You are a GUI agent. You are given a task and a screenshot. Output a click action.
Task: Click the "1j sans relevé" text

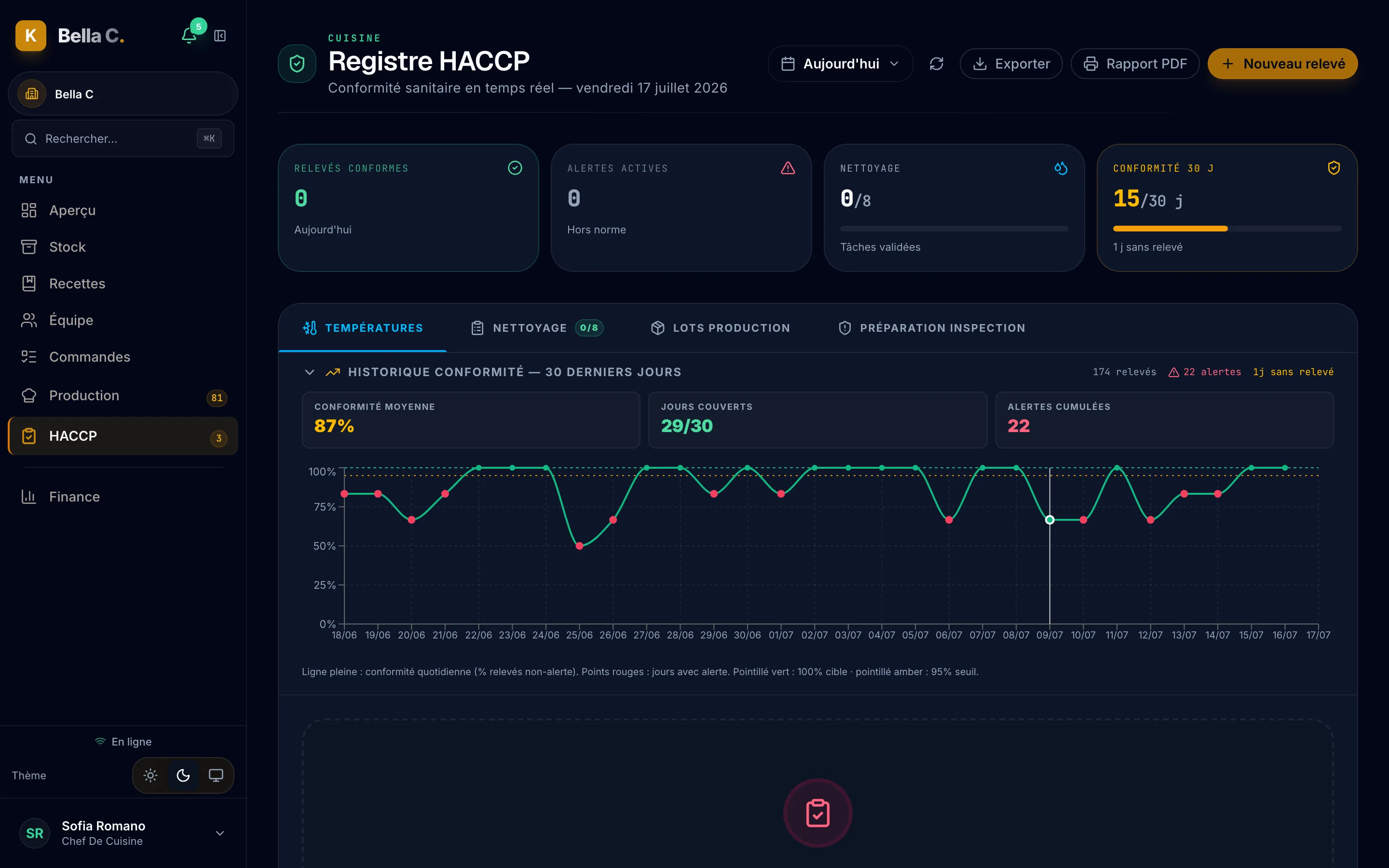coord(1293,372)
